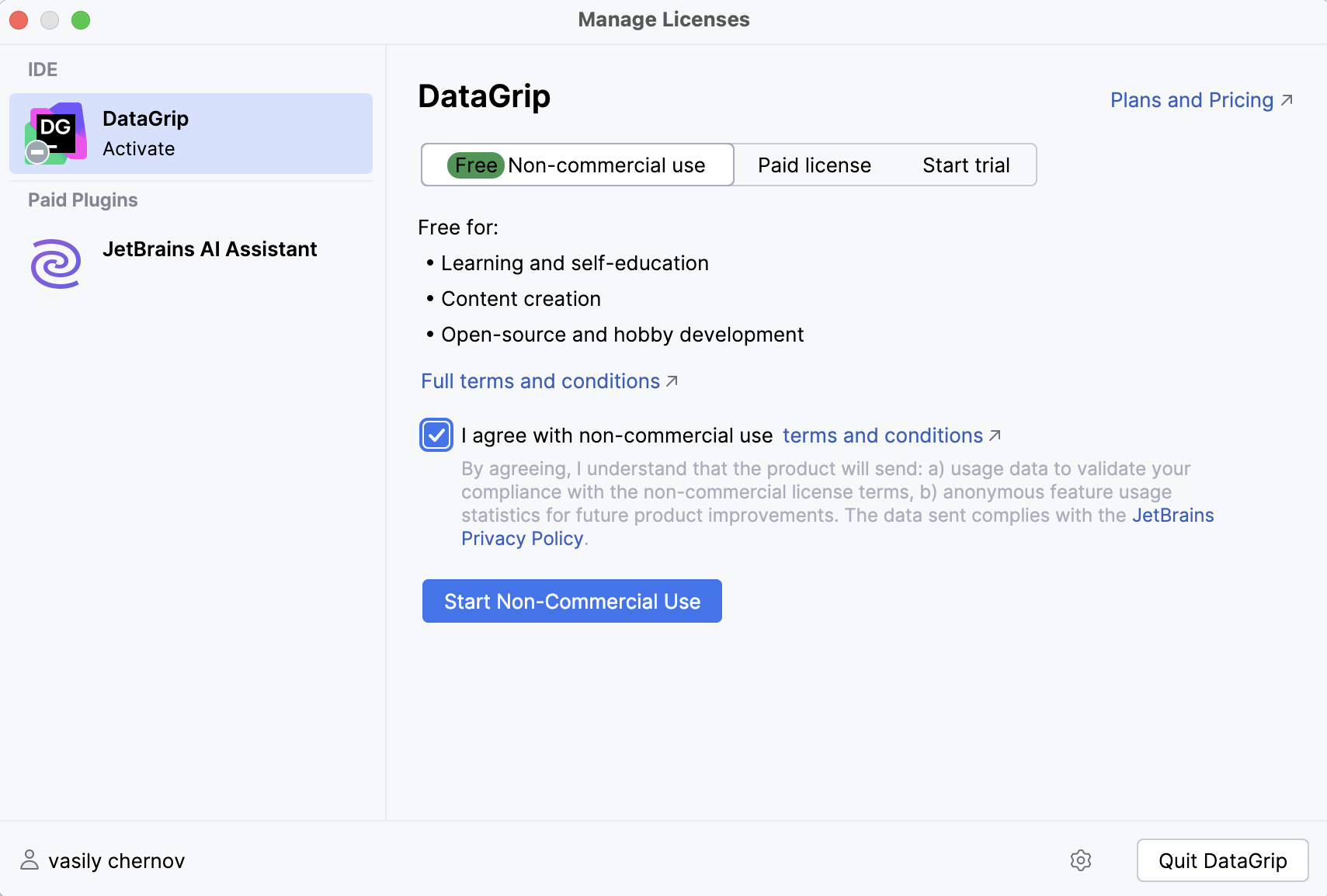
Task: Click the user profile icon beside vasily chernov
Action: (x=30, y=860)
